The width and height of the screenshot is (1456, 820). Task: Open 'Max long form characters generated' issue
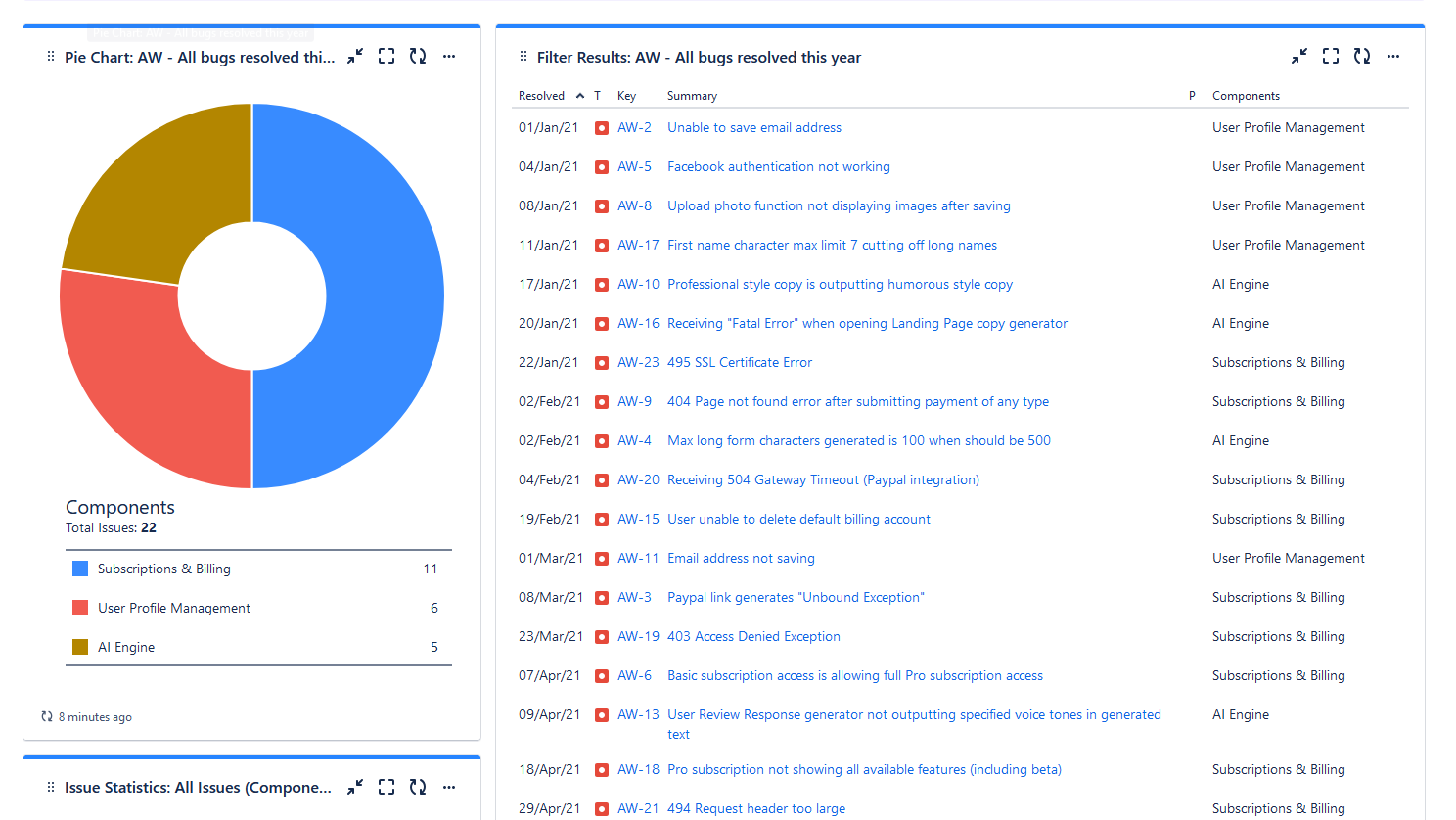(x=859, y=440)
